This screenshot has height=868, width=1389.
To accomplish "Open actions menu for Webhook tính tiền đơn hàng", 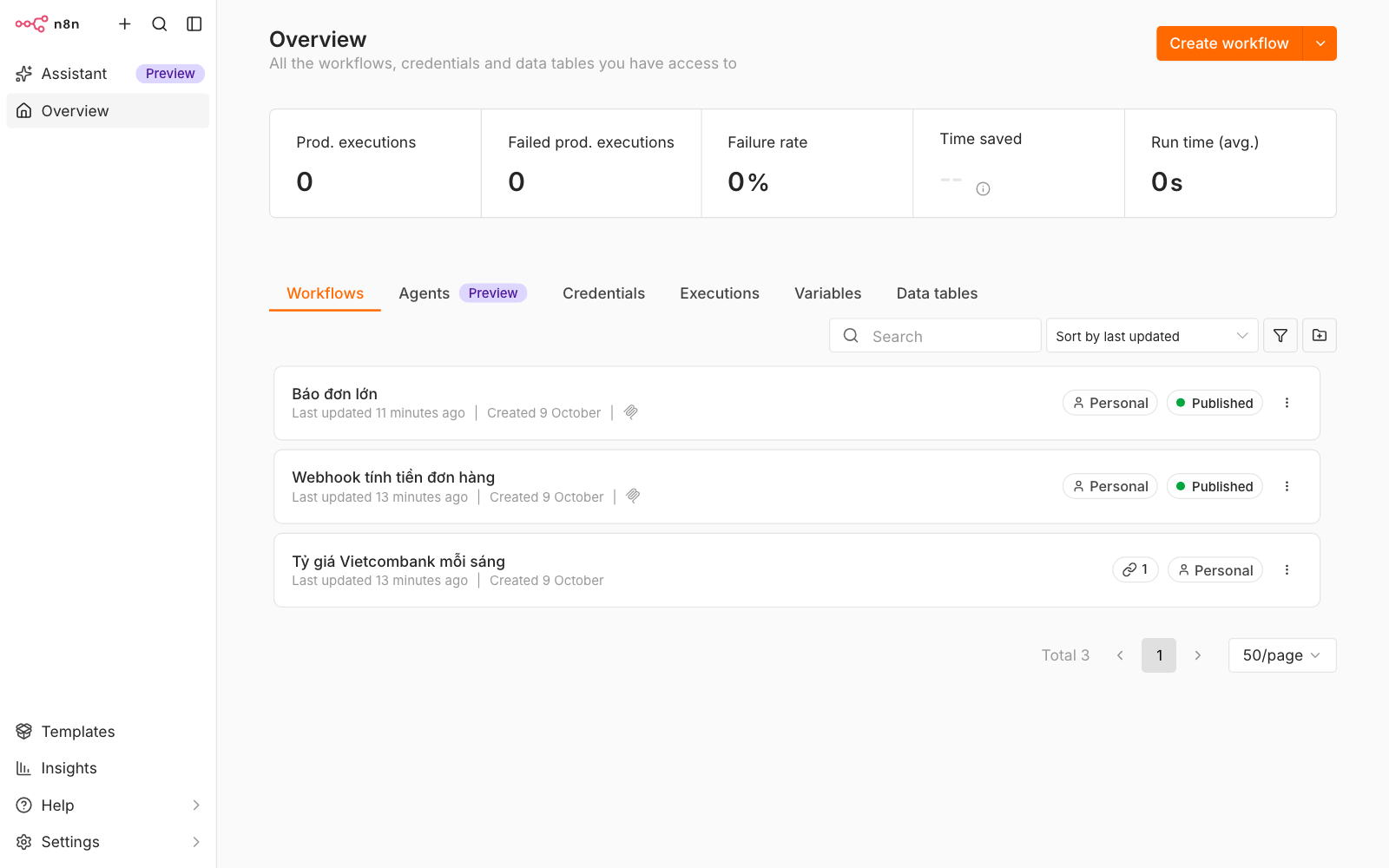I will (1287, 486).
